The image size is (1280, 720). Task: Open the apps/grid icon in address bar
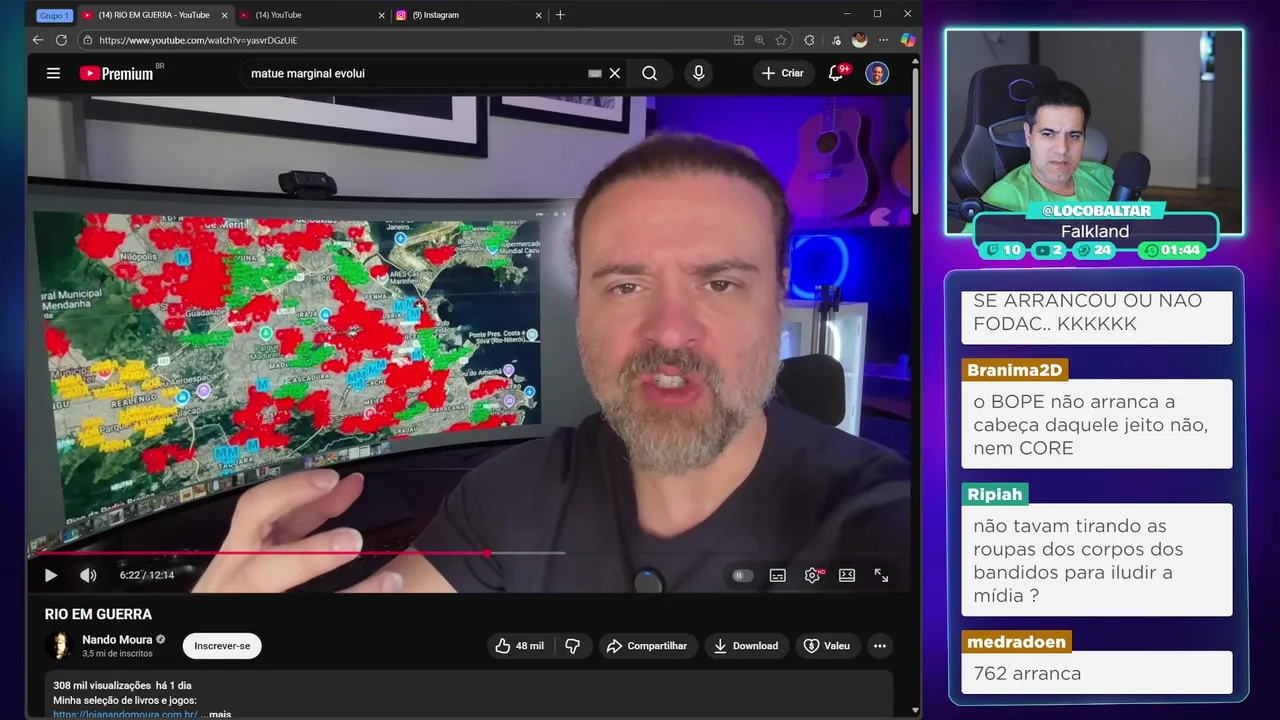[x=738, y=40]
